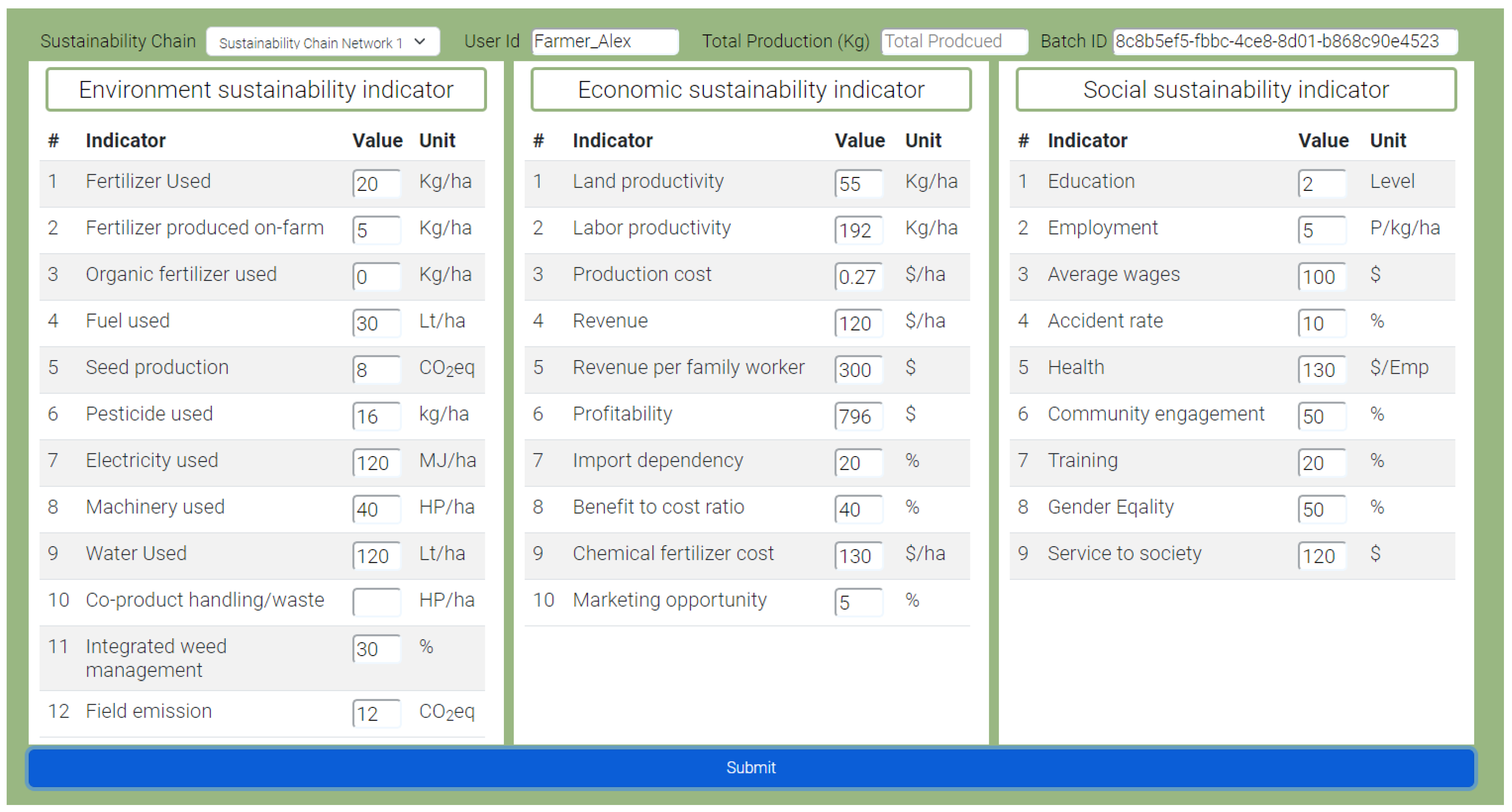This screenshot has height=812, width=1512.
Task: Click the Environment sustainability indicator header
Action: (x=266, y=90)
